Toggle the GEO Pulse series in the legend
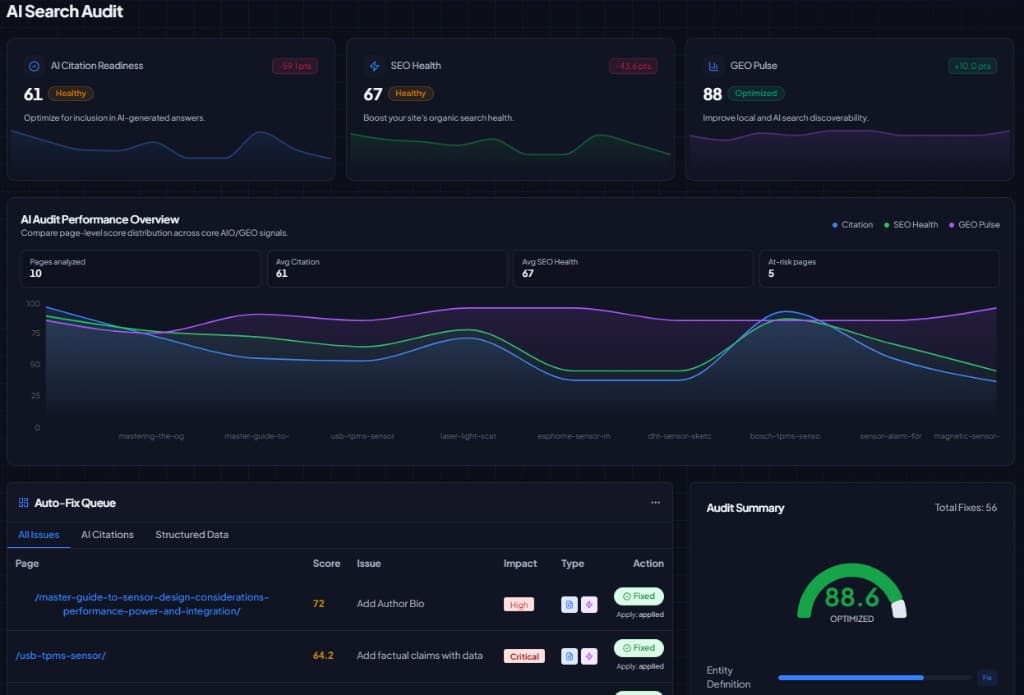The height and width of the screenshot is (695, 1024). click(974, 225)
